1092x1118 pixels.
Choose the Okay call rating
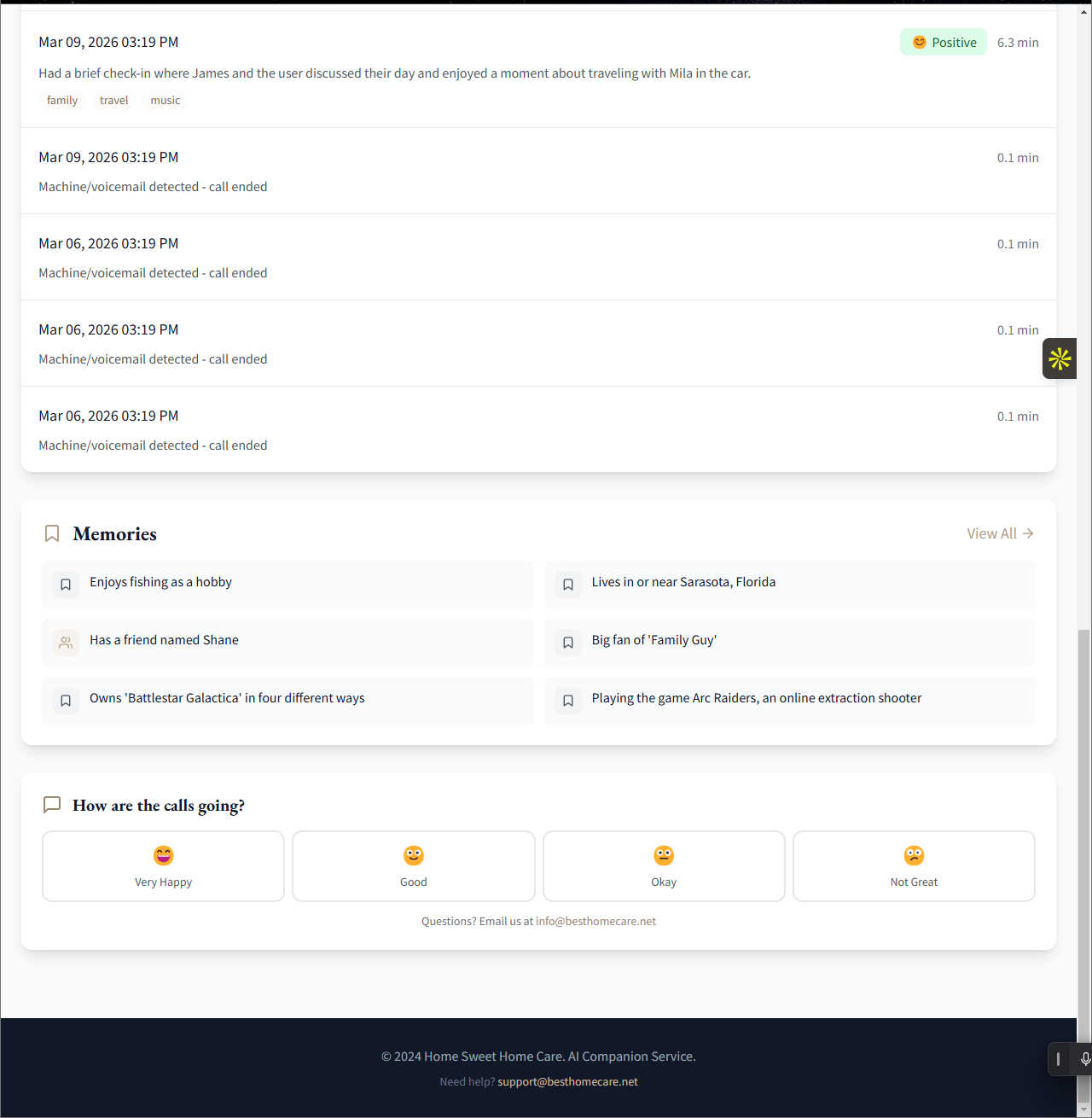[x=664, y=865]
